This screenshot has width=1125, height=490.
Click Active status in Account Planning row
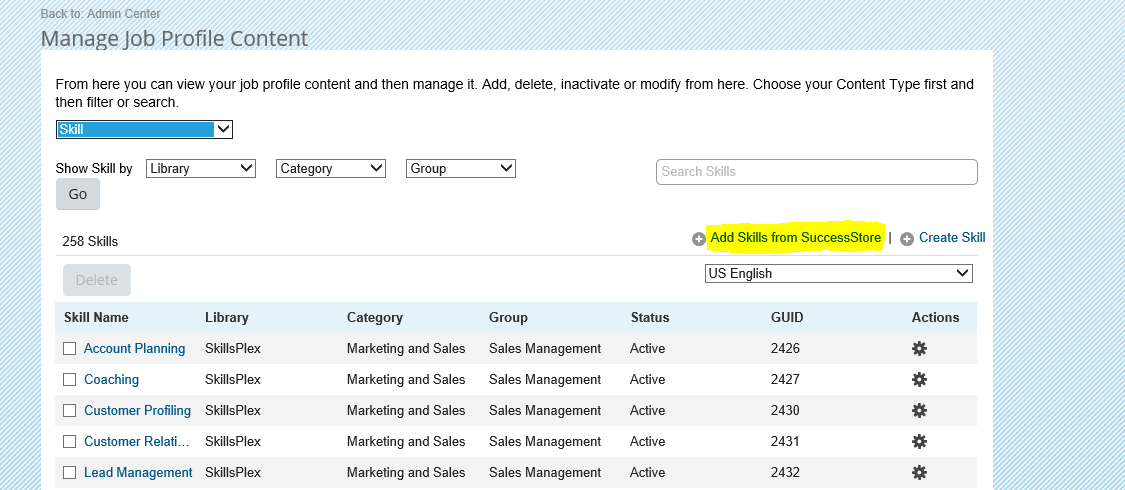648,349
